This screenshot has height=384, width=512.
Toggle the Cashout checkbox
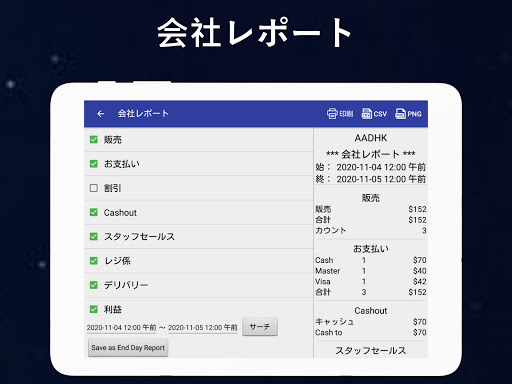coord(94,212)
